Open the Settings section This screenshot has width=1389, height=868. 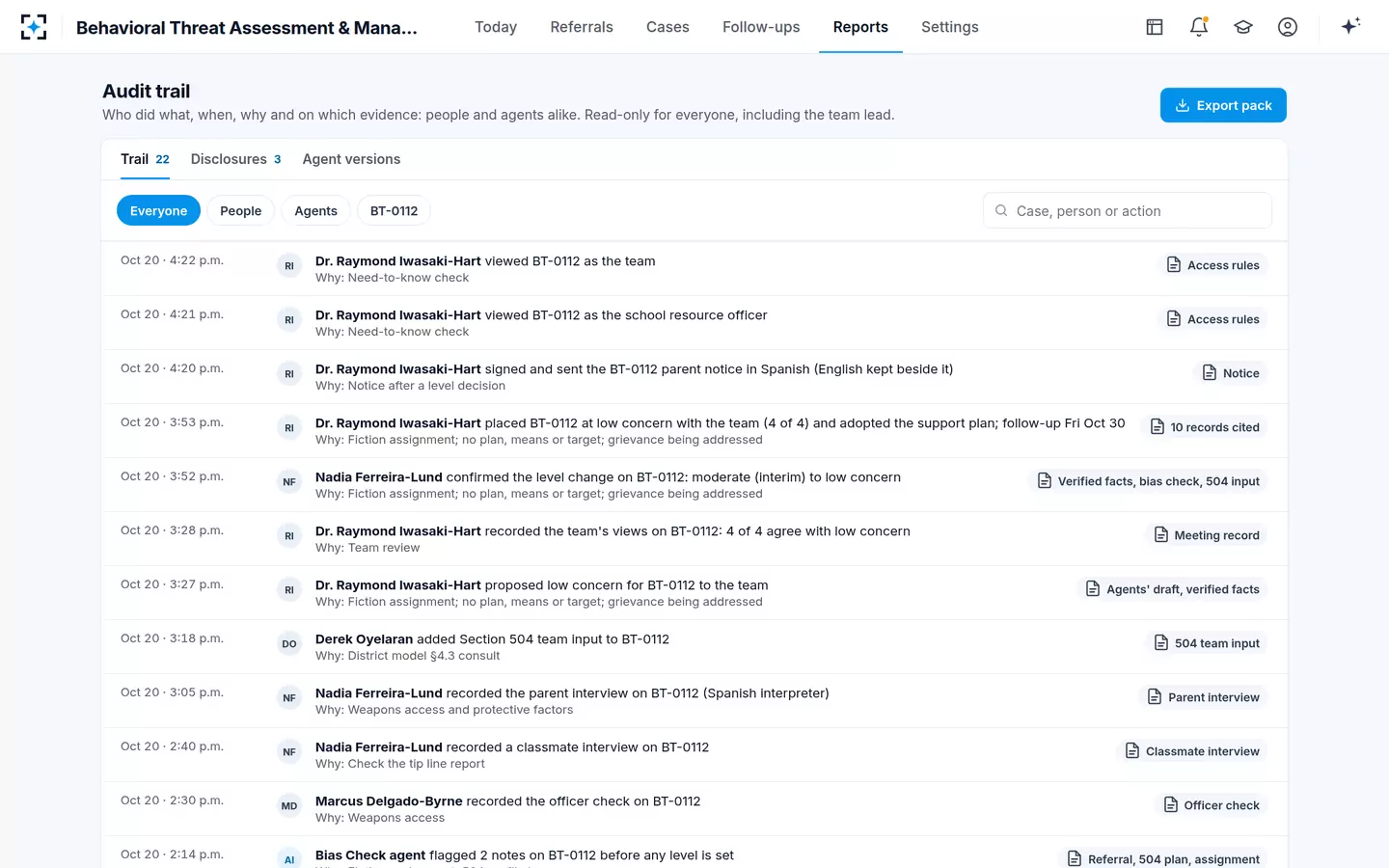[x=950, y=27]
